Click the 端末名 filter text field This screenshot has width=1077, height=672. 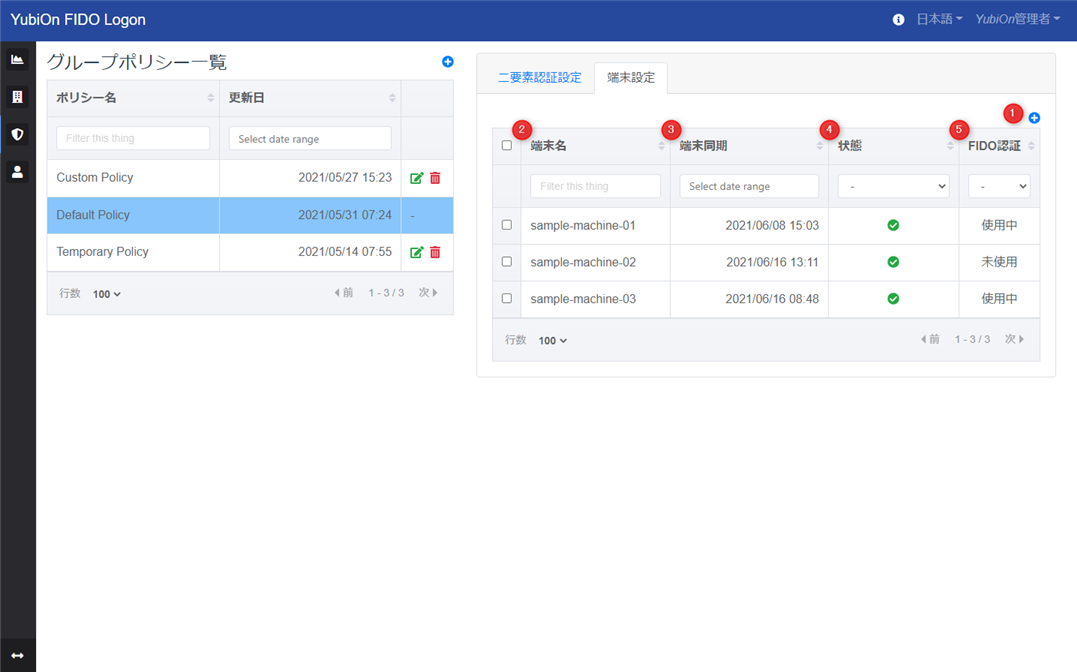pos(595,186)
